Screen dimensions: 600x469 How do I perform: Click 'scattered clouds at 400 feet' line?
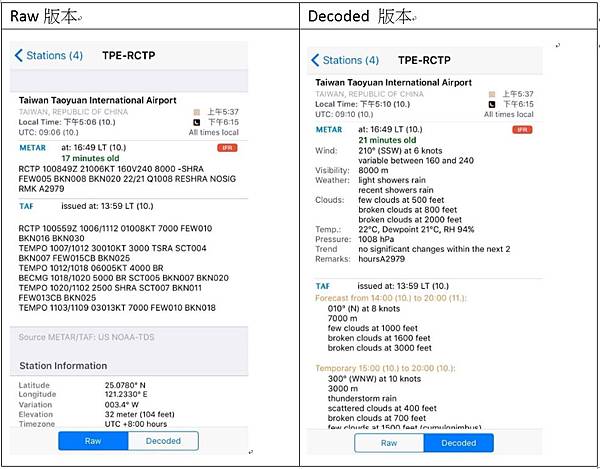coord(382,409)
